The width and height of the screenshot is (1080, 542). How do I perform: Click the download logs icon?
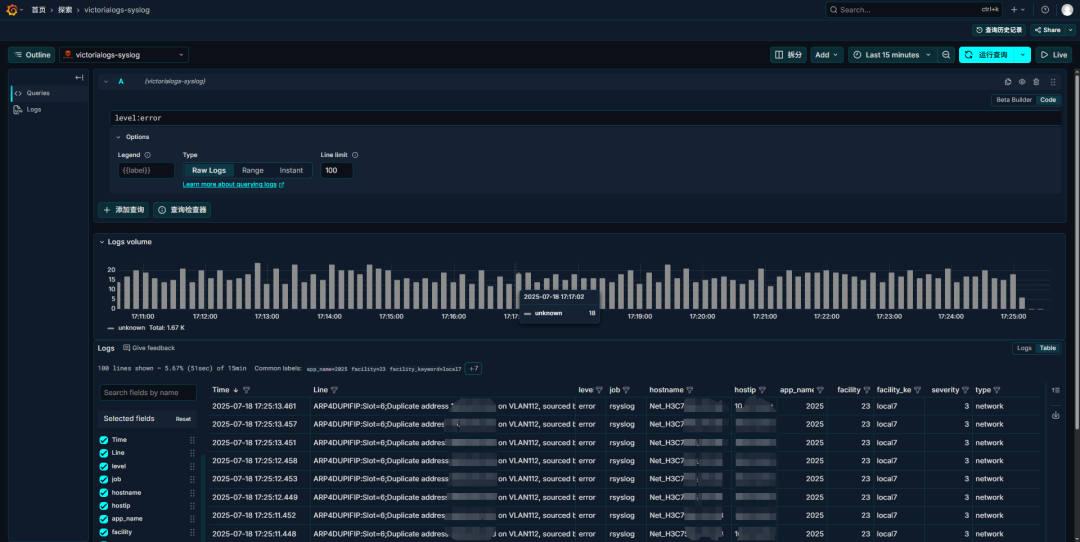click(x=1055, y=415)
